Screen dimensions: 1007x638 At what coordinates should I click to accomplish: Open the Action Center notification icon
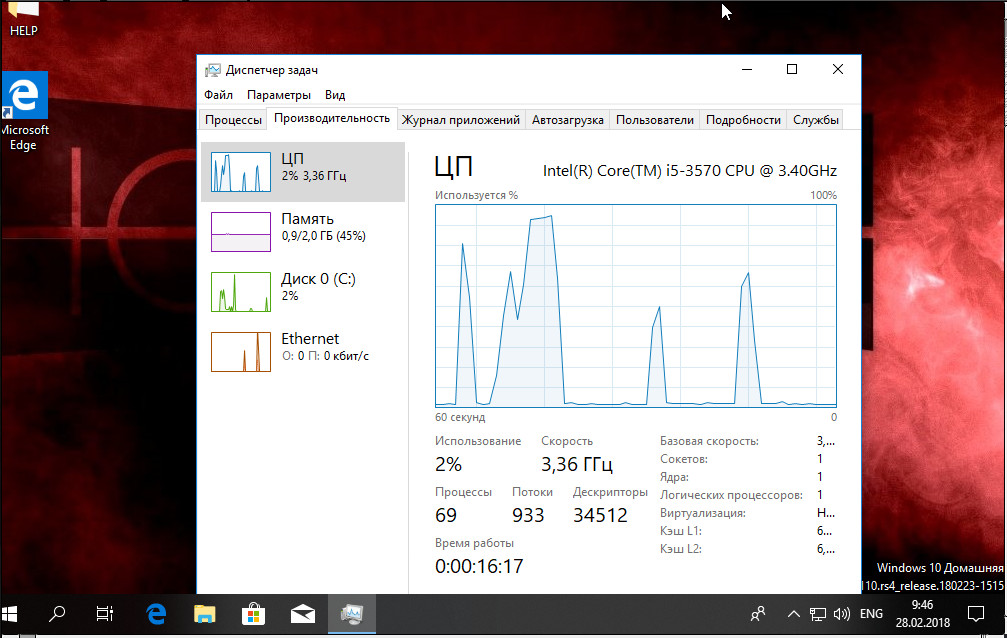(976, 614)
